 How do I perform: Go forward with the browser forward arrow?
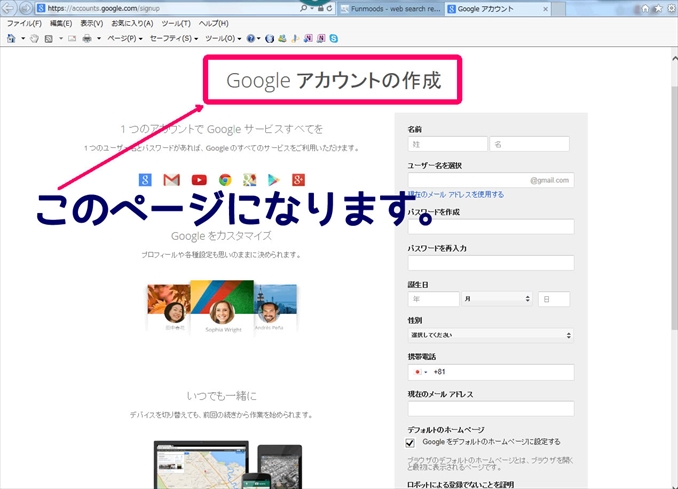click(x=25, y=8)
